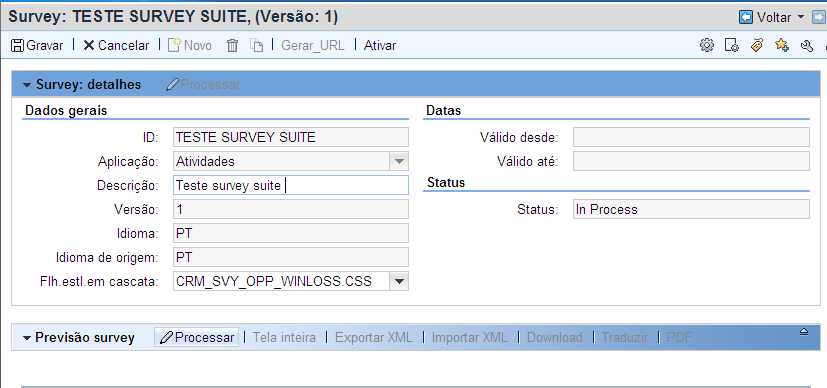Click Exportar XML in the preview bar
This screenshot has height=388, width=827.
click(374, 337)
